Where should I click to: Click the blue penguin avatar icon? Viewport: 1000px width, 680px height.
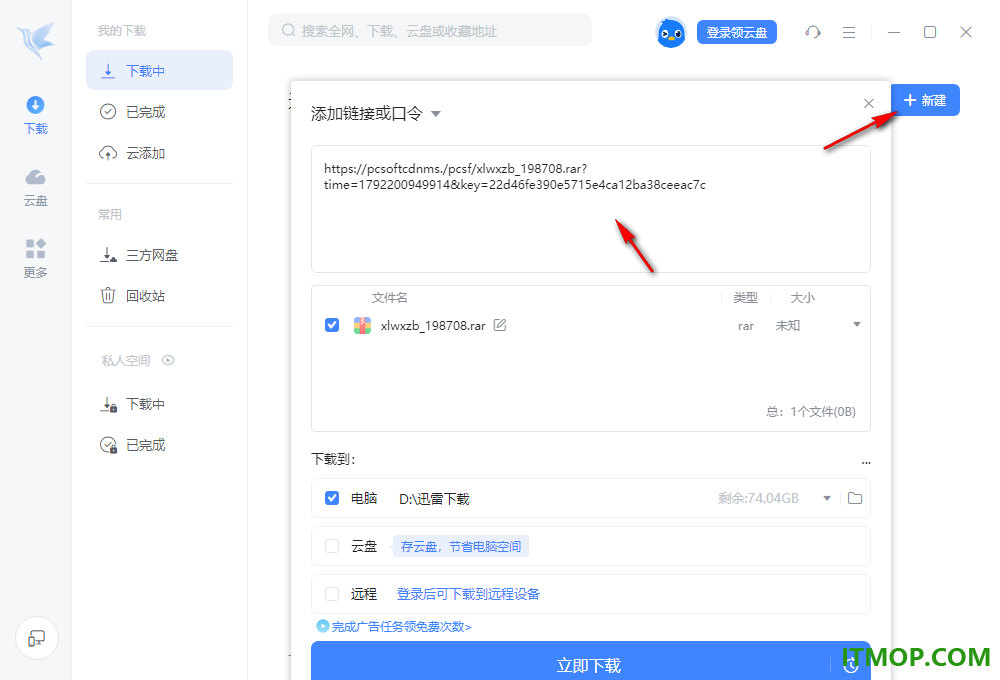tap(671, 32)
